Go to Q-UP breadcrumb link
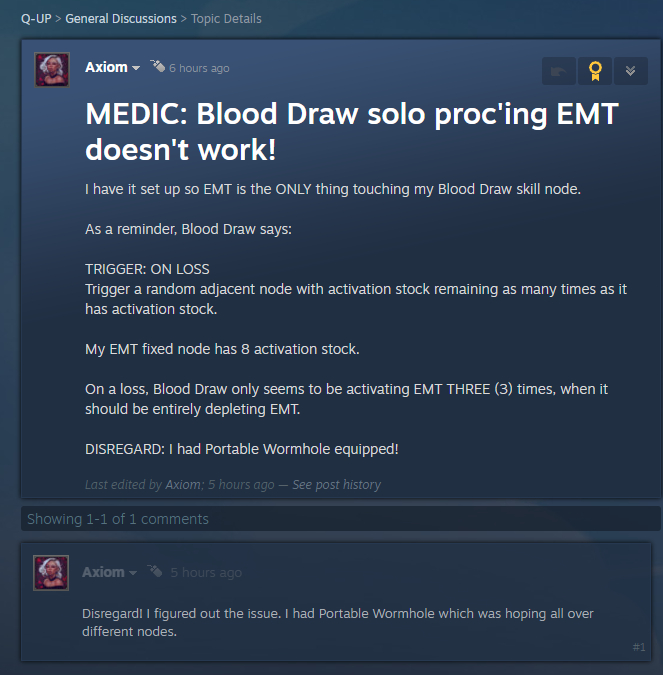Screen dimensions: 663x675 pyautogui.click(x=36, y=19)
